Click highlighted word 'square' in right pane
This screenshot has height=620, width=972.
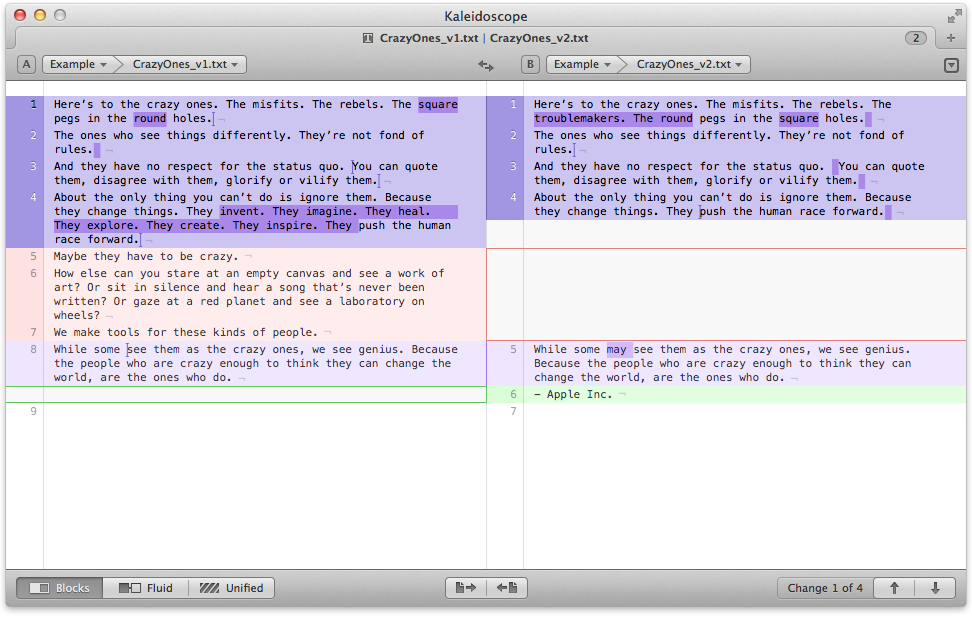coord(798,118)
